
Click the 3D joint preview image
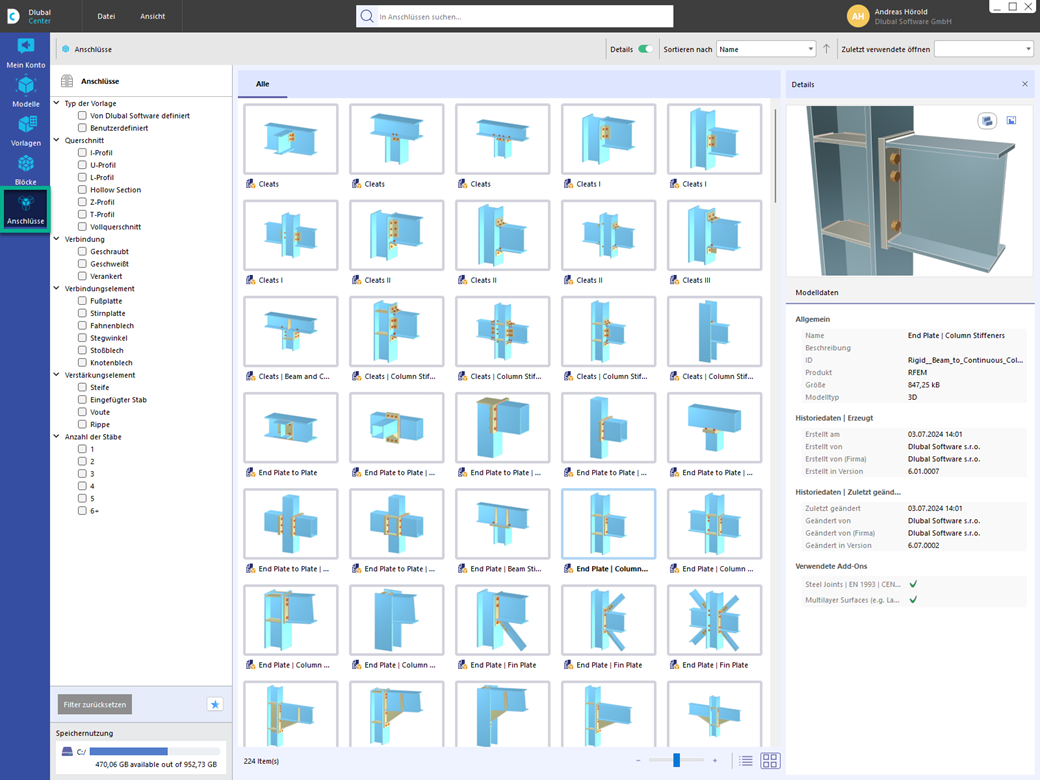pos(909,191)
